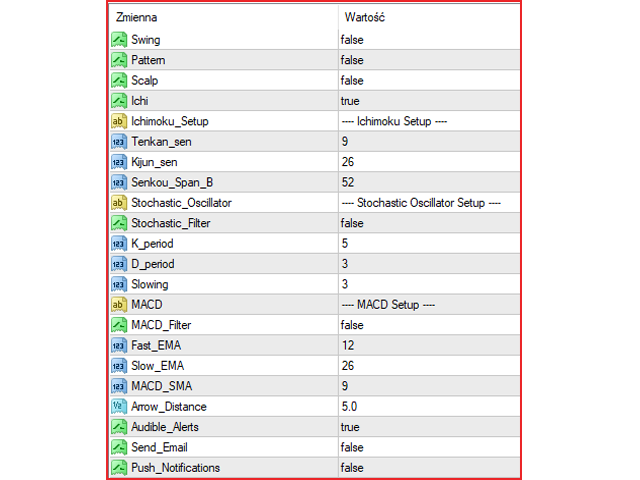Edit the Tenkan_sen value 9

345,142
